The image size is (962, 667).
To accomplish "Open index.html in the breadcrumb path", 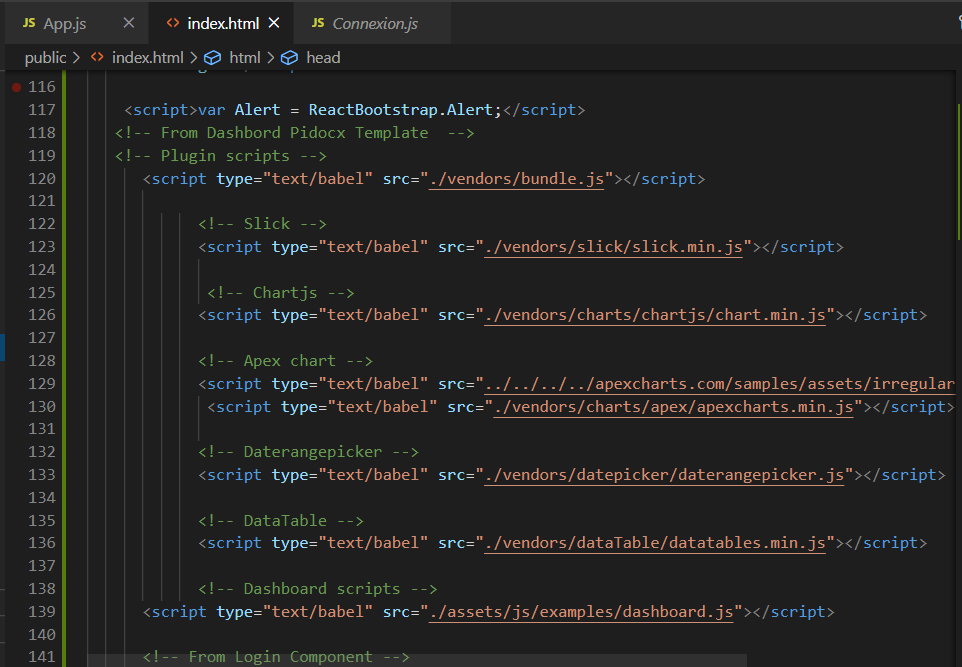I will coord(147,58).
